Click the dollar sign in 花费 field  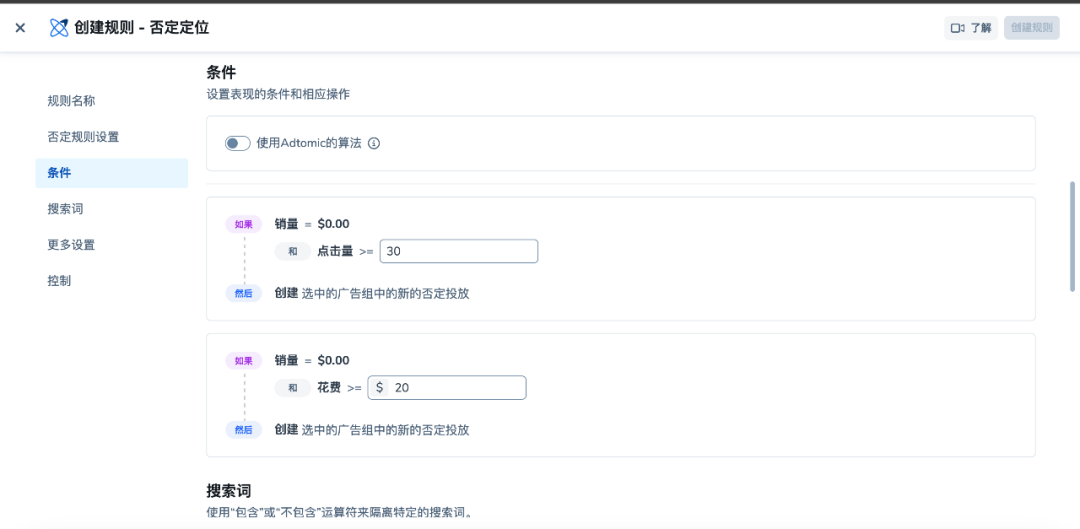(x=380, y=388)
